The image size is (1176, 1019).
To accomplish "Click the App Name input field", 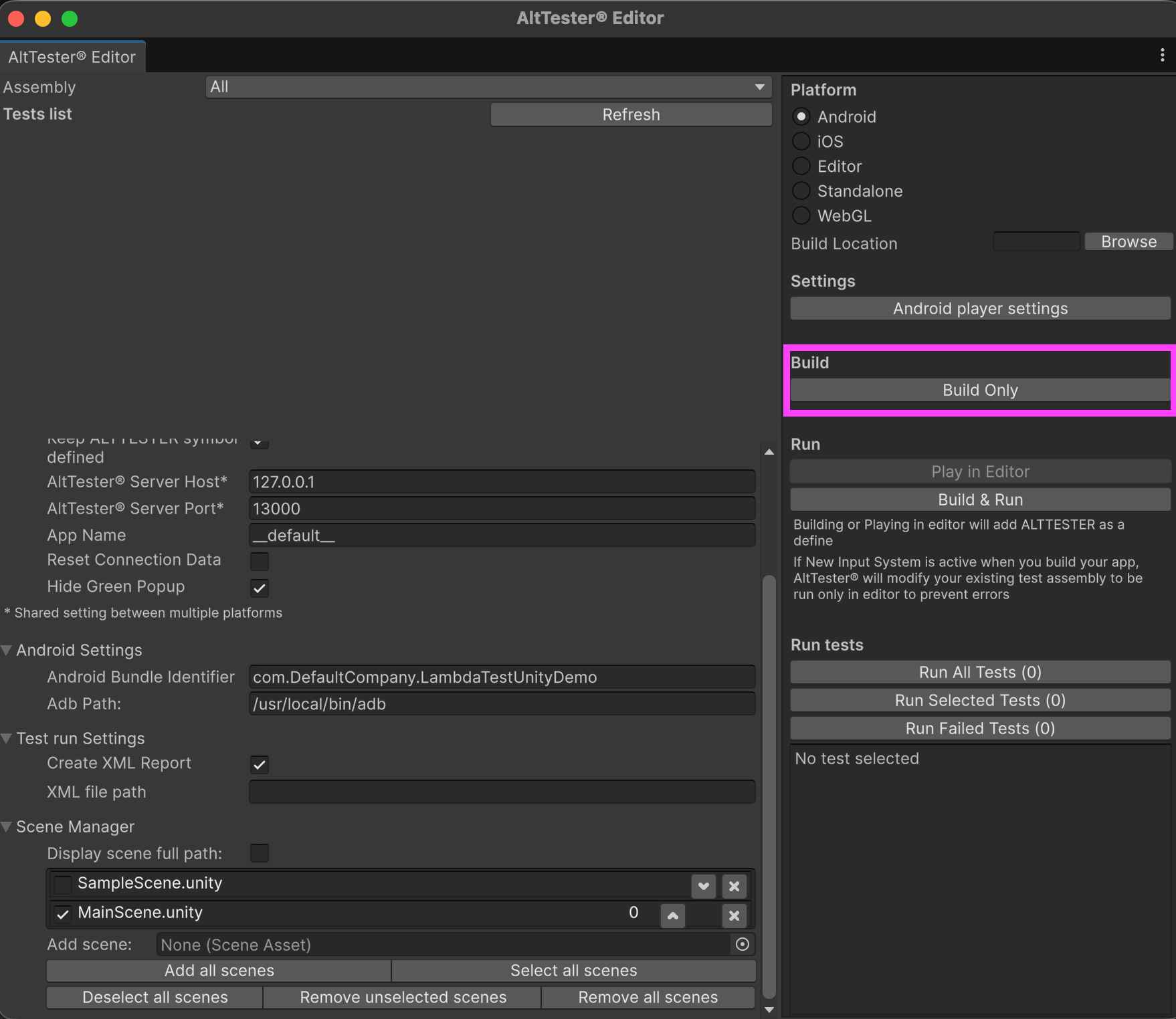I will point(502,535).
